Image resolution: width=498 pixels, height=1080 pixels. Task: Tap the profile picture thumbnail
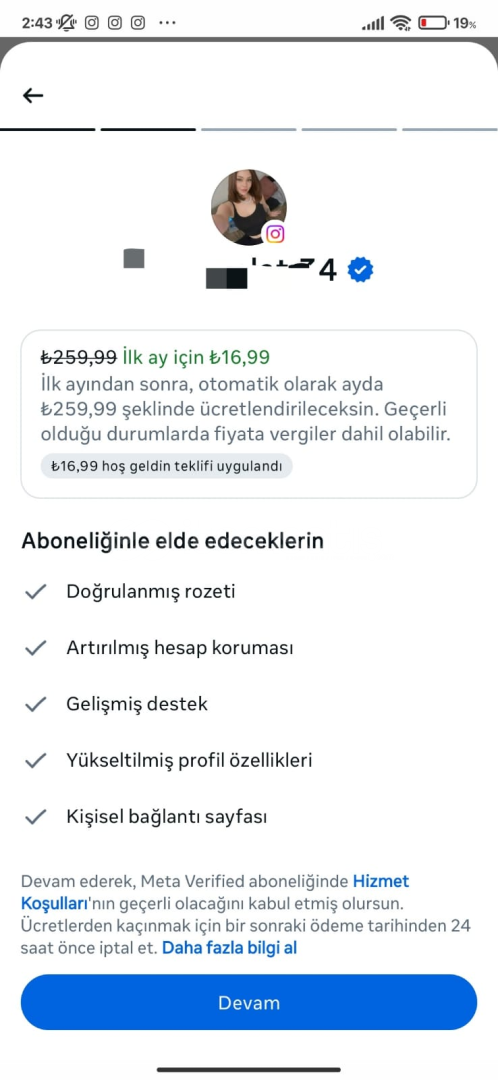[249, 207]
